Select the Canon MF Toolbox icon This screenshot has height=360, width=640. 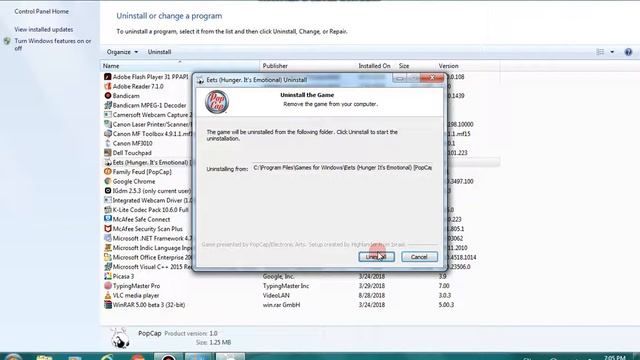108,133
